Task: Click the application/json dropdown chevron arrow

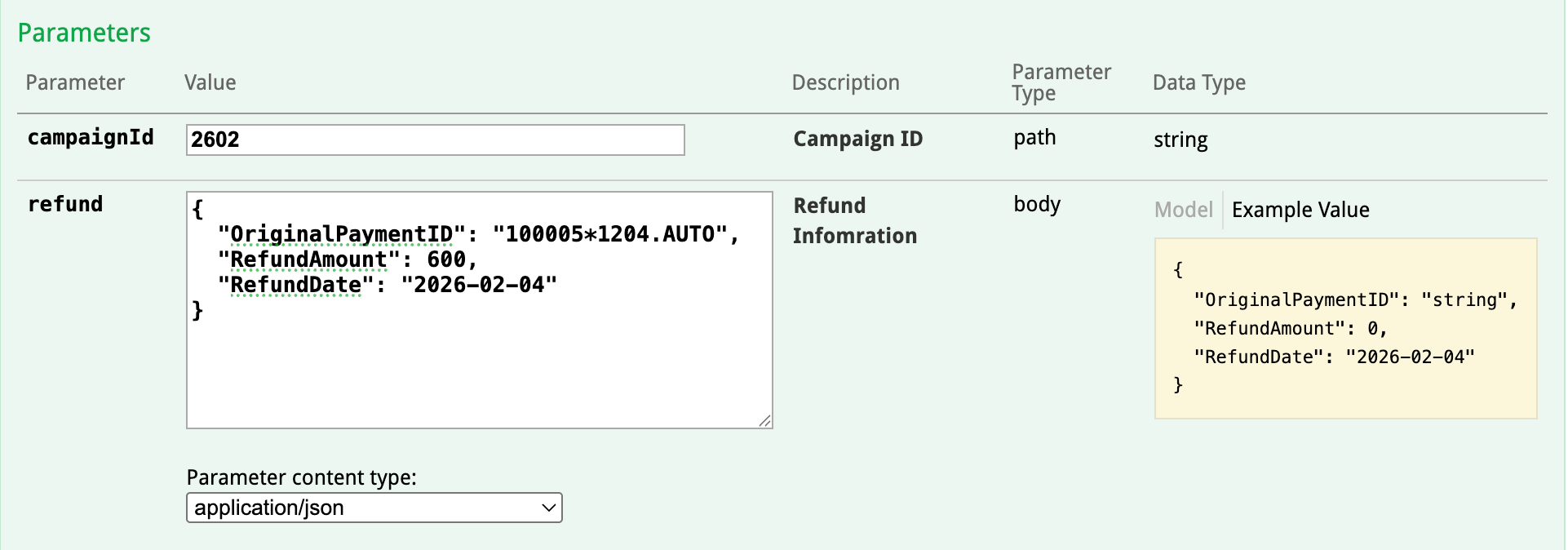Action: 549,508
